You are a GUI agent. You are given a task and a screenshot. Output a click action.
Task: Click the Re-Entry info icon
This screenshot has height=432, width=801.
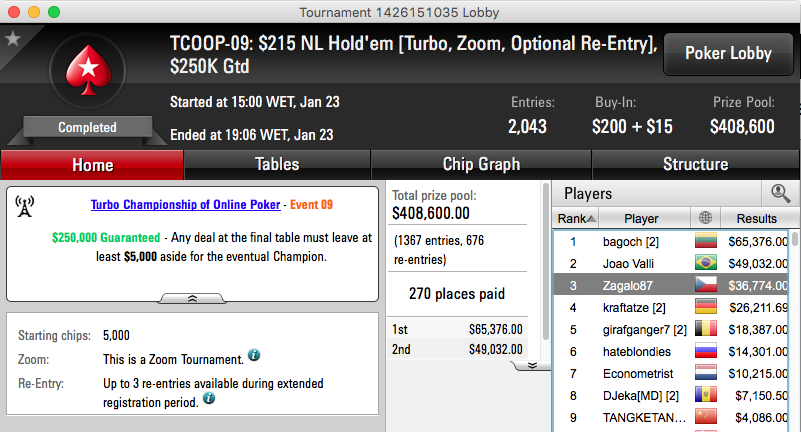coord(209,398)
